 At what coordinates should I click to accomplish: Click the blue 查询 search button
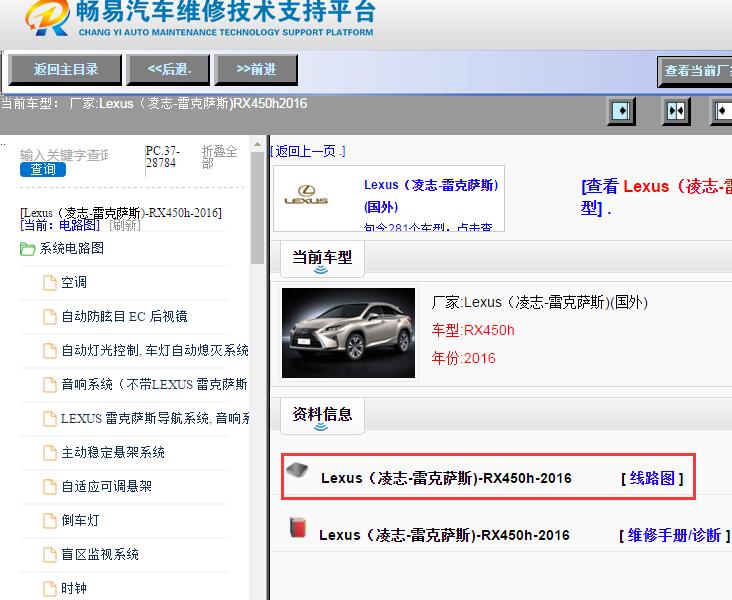click(x=42, y=169)
